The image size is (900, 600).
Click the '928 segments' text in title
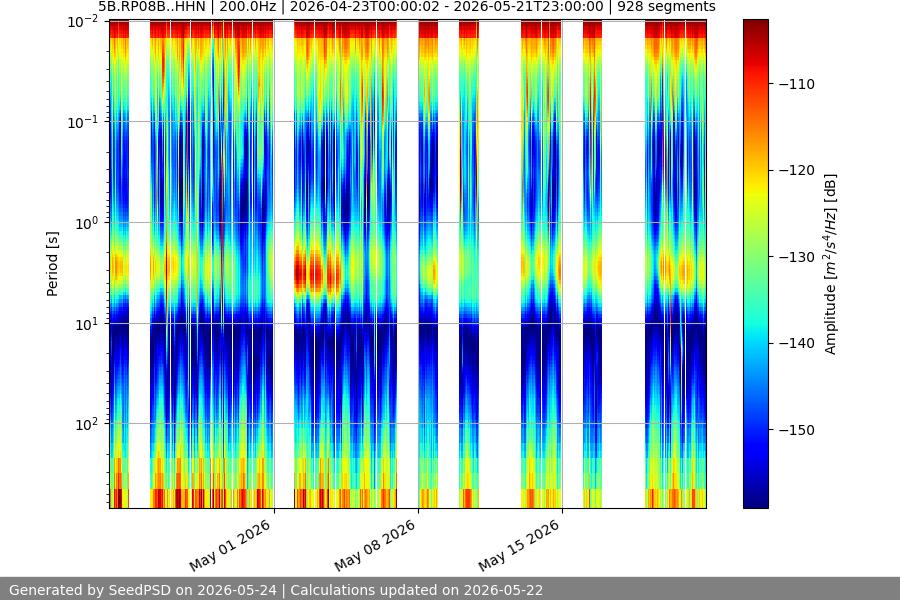pyautogui.click(x=666, y=7)
